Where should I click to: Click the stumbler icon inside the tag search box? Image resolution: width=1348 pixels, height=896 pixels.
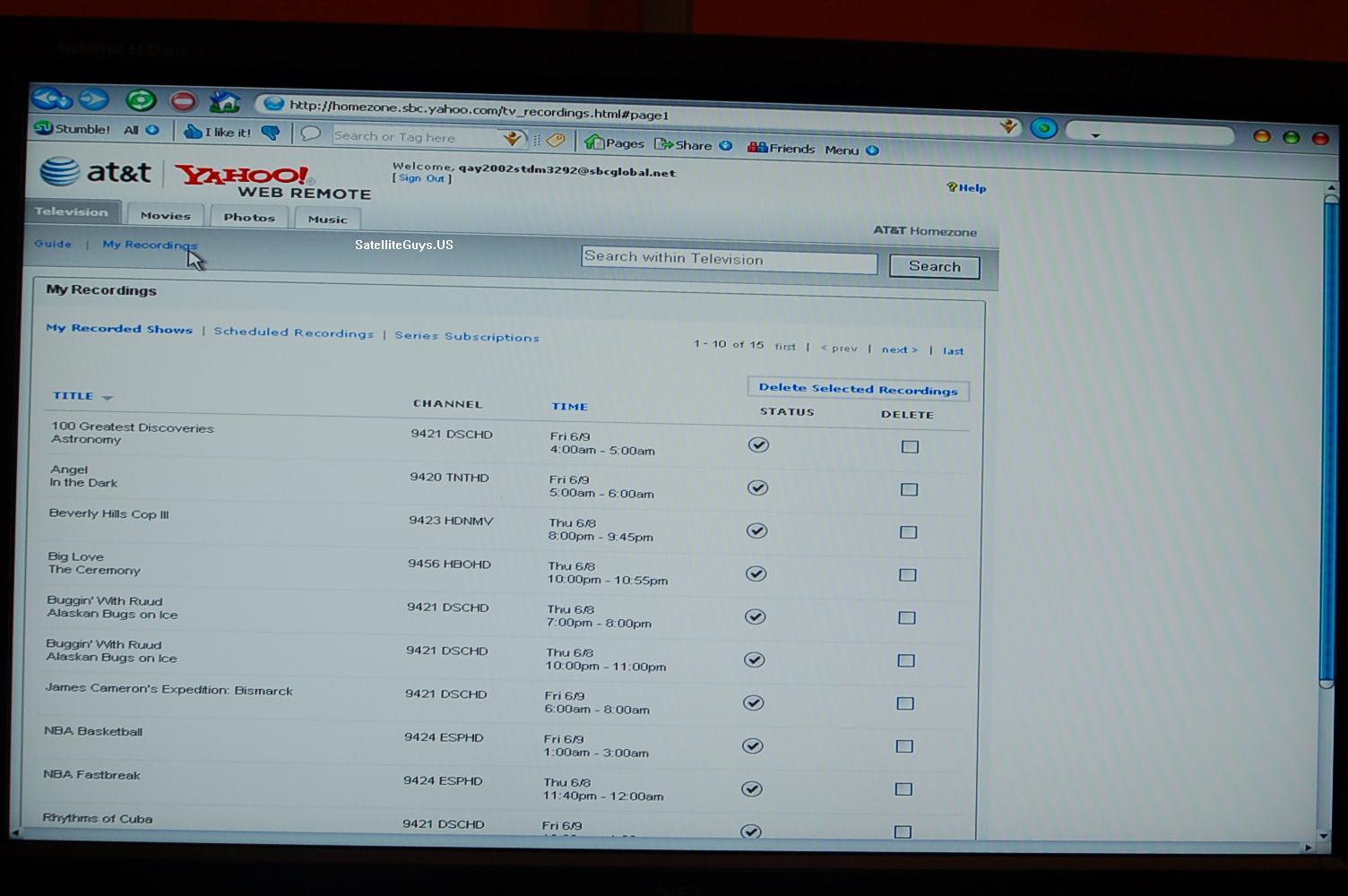coord(513,138)
